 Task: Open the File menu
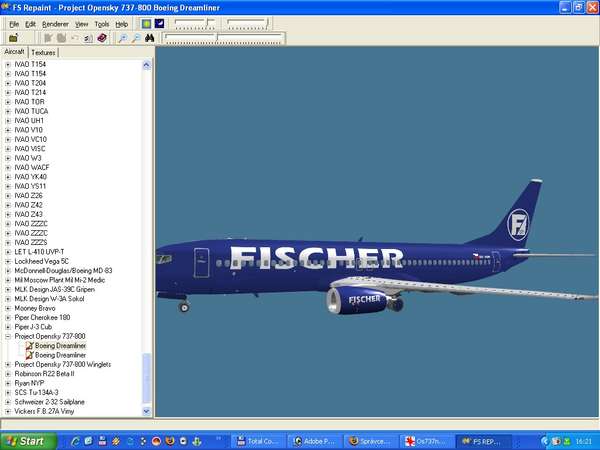tap(14, 24)
